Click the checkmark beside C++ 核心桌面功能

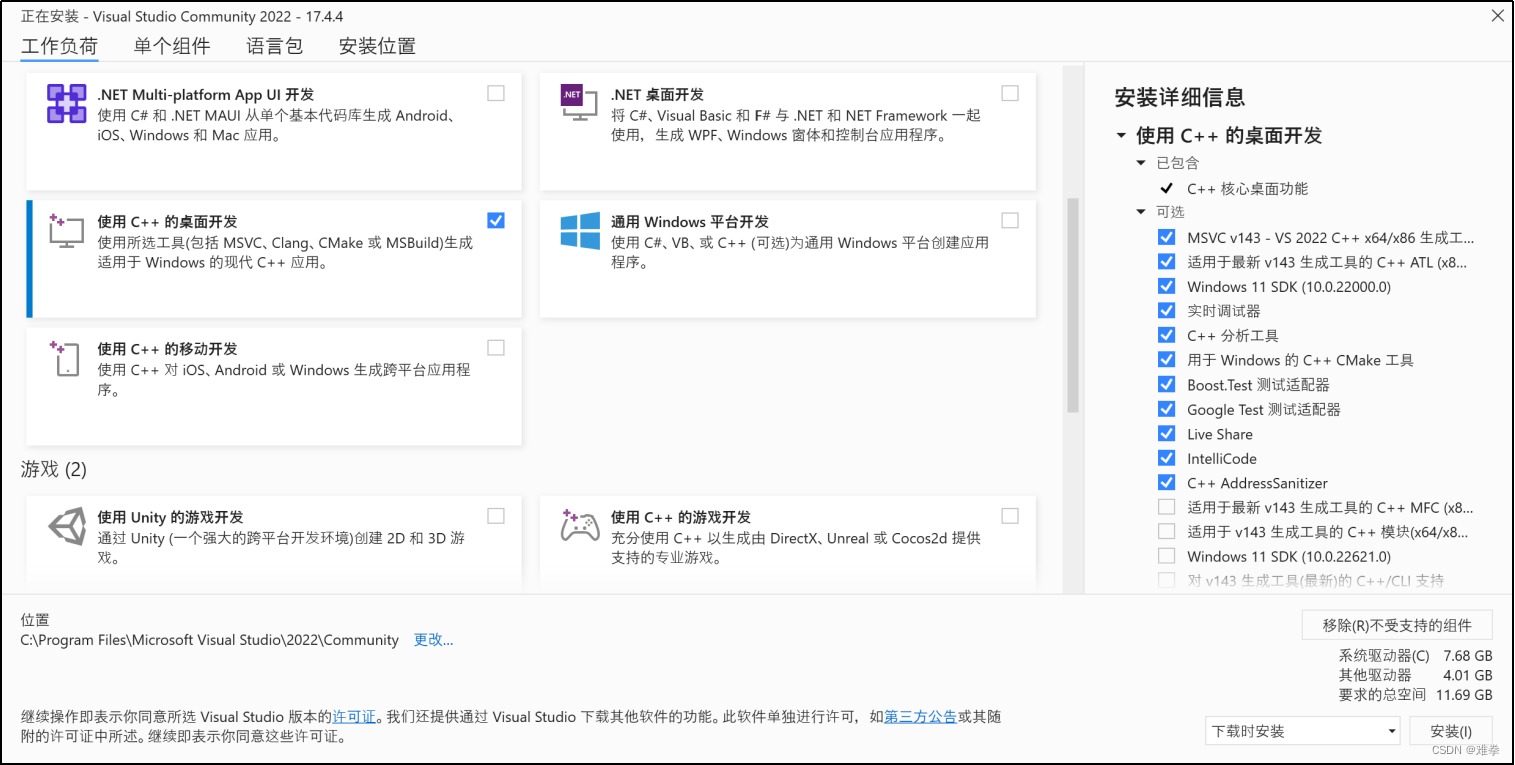click(1166, 188)
